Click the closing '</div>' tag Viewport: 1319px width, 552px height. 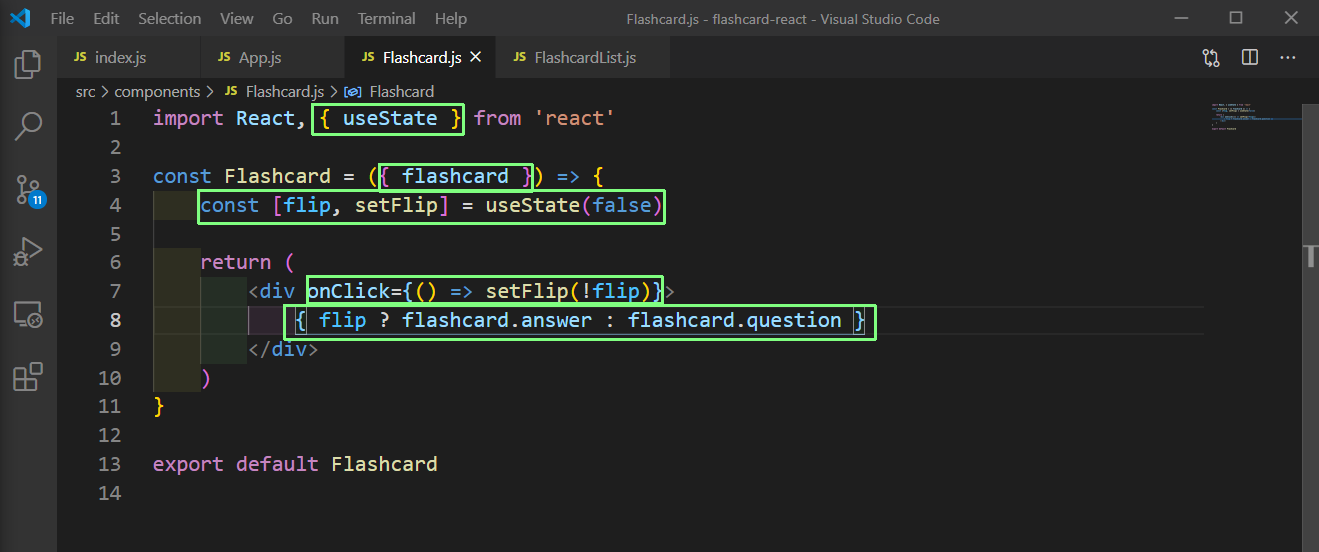pyautogui.click(x=283, y=349)
